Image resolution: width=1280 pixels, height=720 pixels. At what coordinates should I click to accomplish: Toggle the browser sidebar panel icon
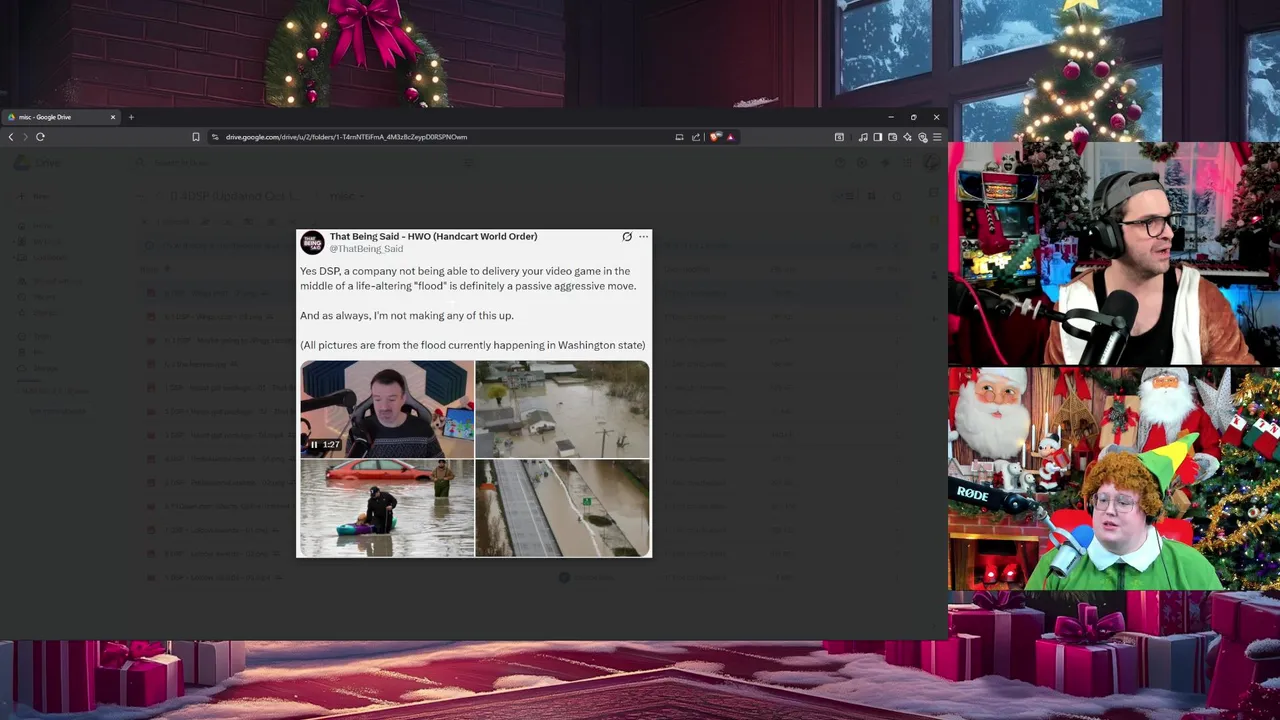tap(878, 137)
